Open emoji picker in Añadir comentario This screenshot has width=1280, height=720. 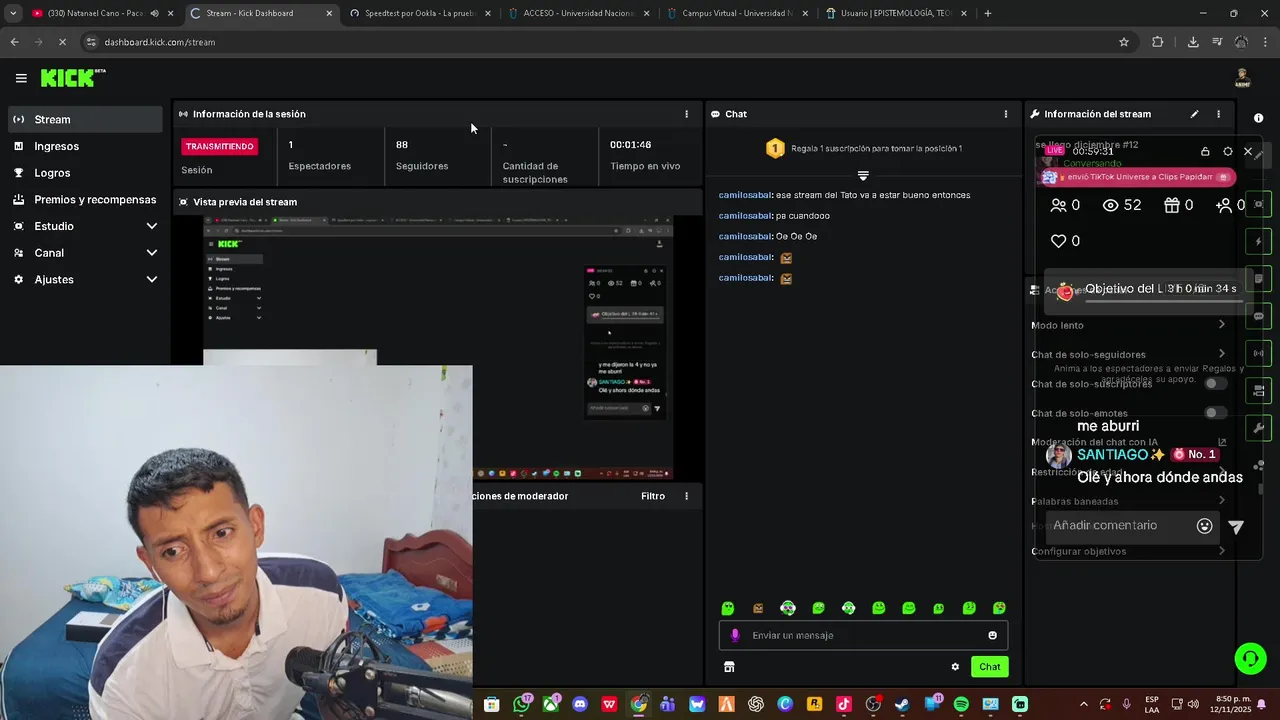[x=1205, y=526]
